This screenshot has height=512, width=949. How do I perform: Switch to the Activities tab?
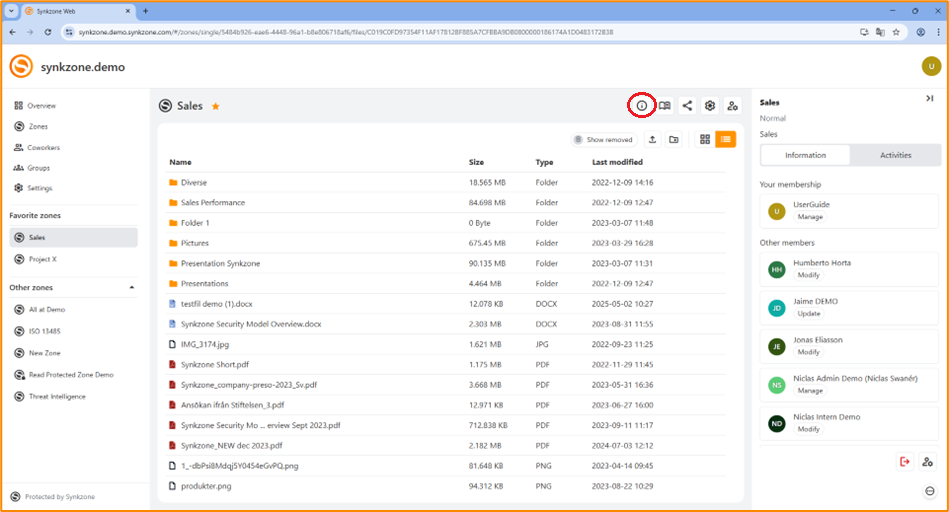coord(895,155)
